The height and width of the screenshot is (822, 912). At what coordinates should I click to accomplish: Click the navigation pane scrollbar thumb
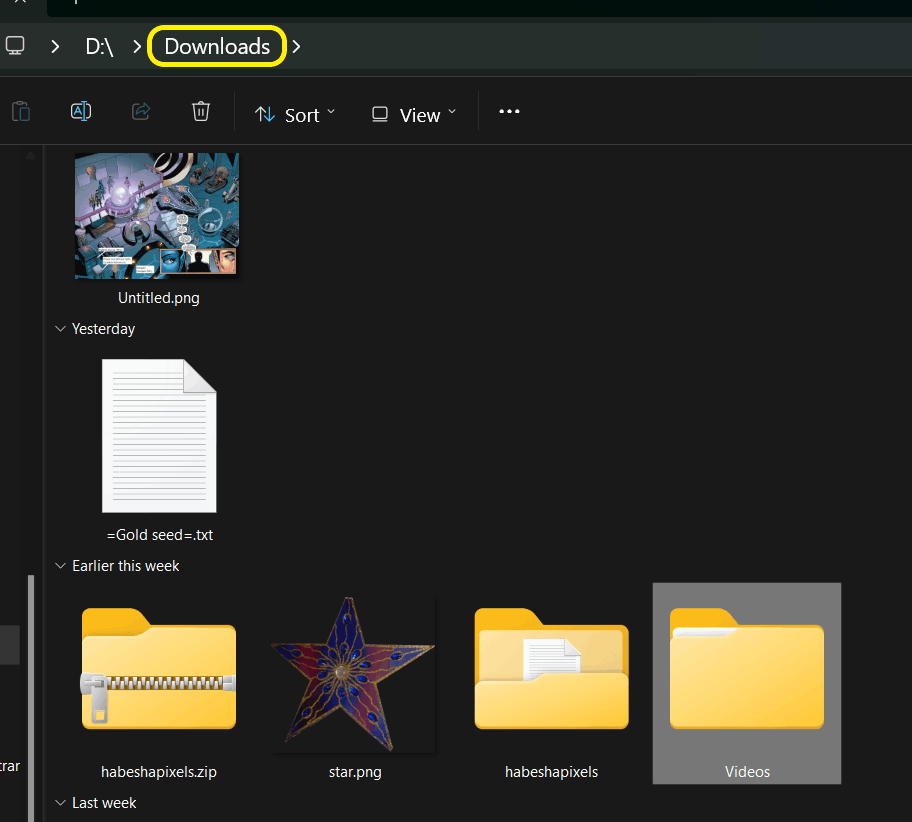tap(31, 698)
